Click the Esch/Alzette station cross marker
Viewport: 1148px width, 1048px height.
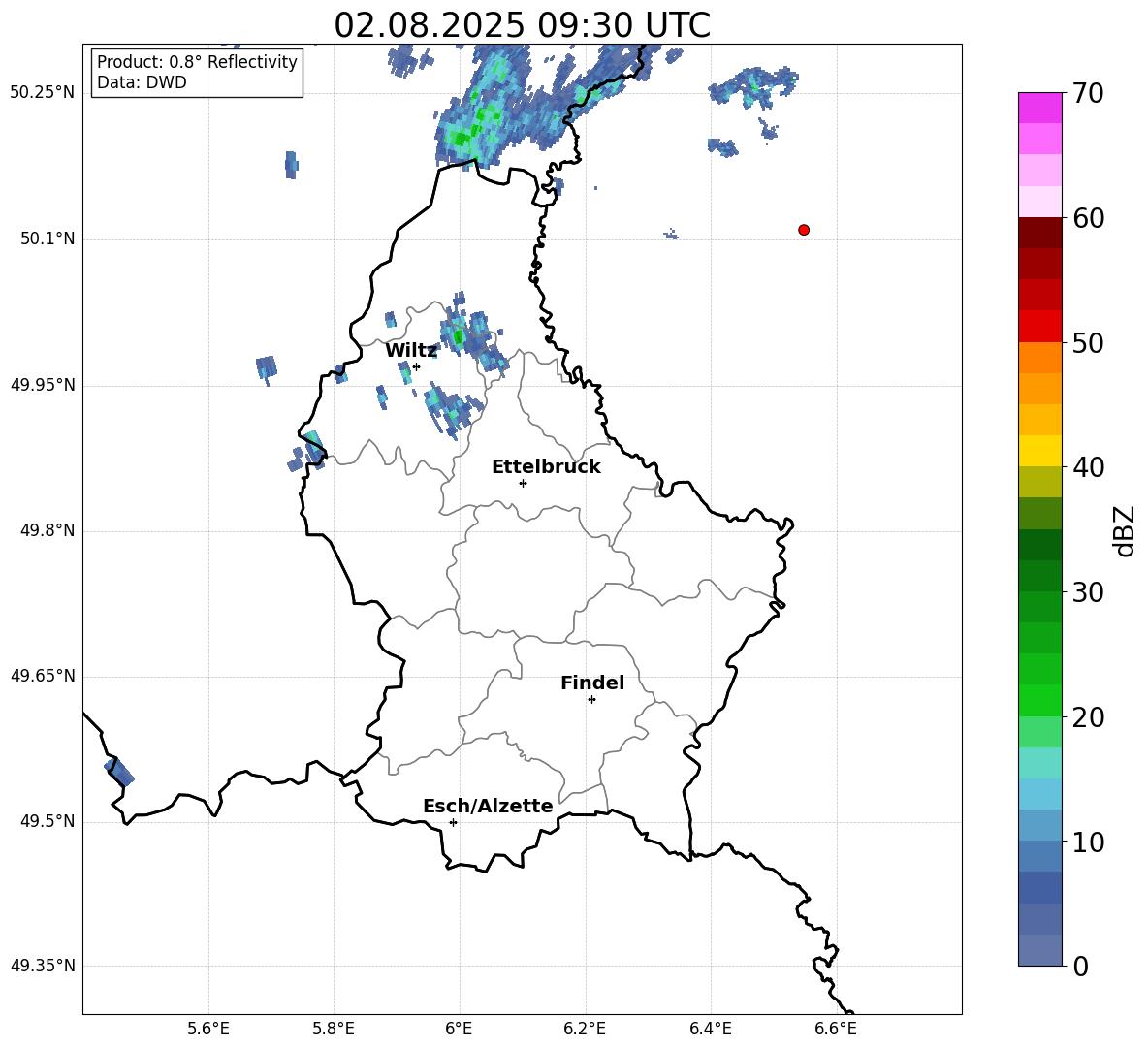coord(453,822)
